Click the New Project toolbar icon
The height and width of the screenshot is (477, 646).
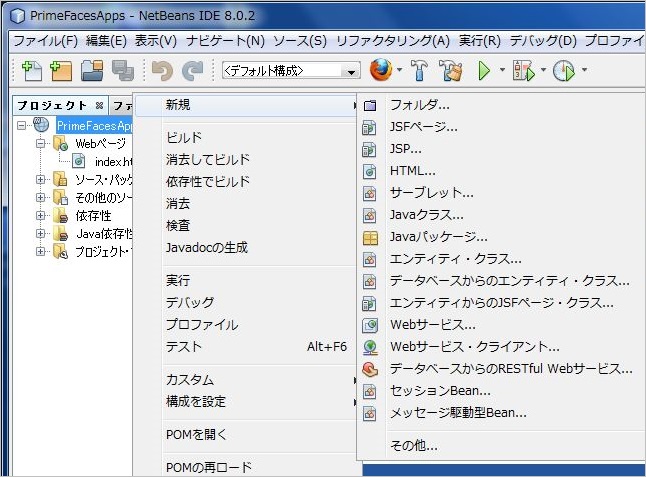[x=61, y=70]
